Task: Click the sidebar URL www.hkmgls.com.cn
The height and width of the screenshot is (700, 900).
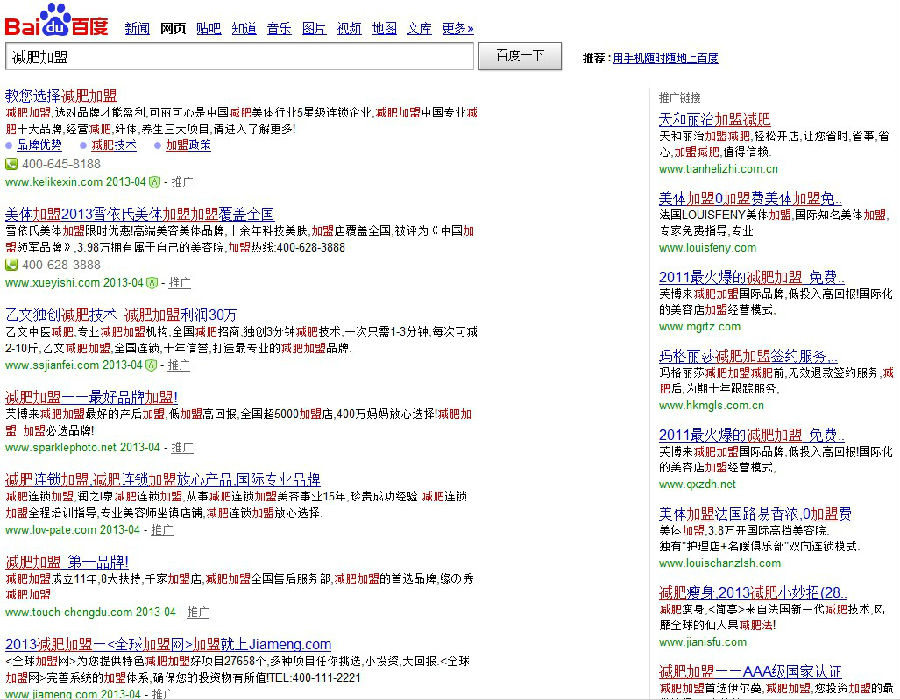Action: [x=711, y=405]
